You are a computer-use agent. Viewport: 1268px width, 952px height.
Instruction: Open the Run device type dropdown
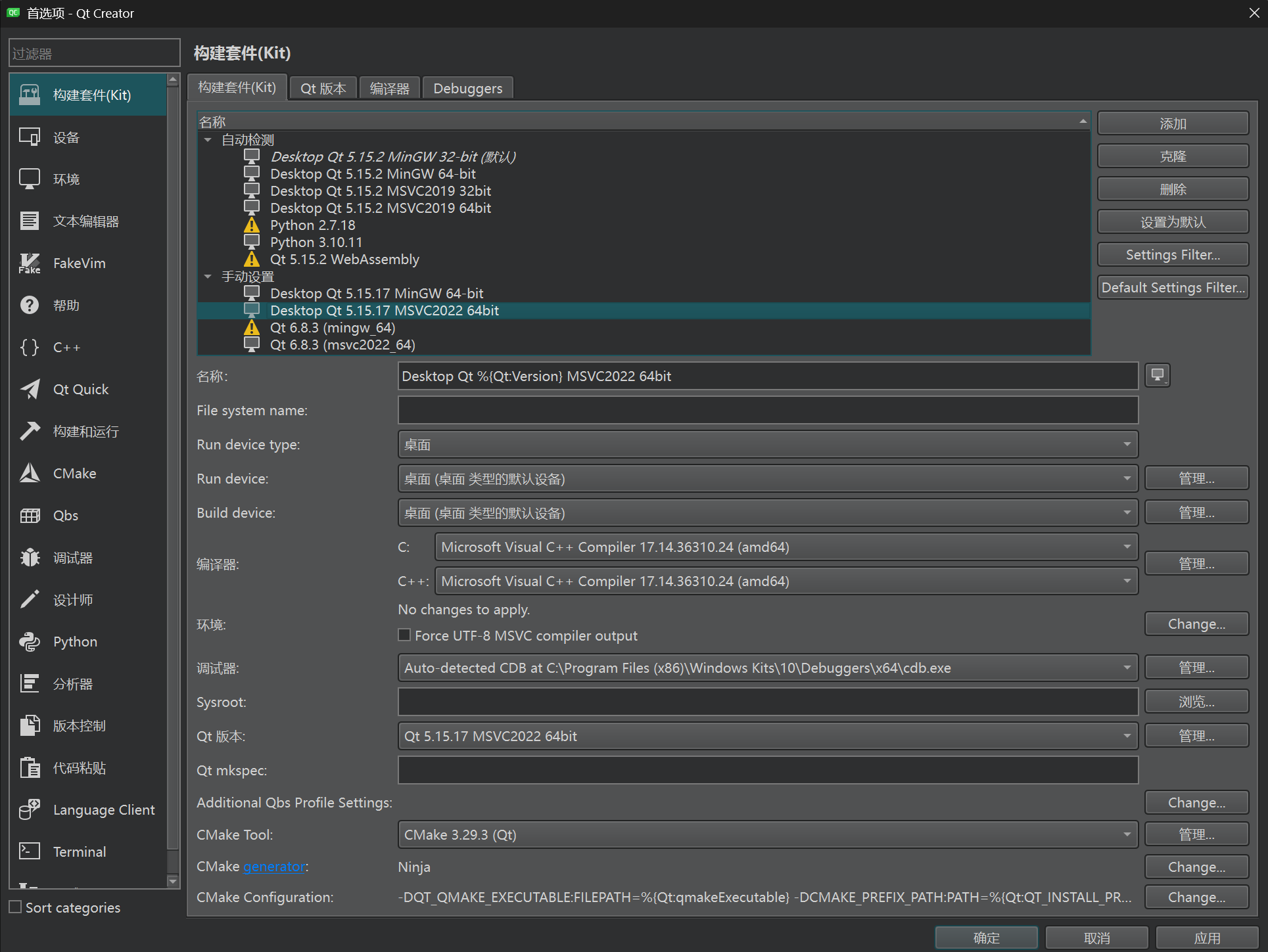coord(768,445)
